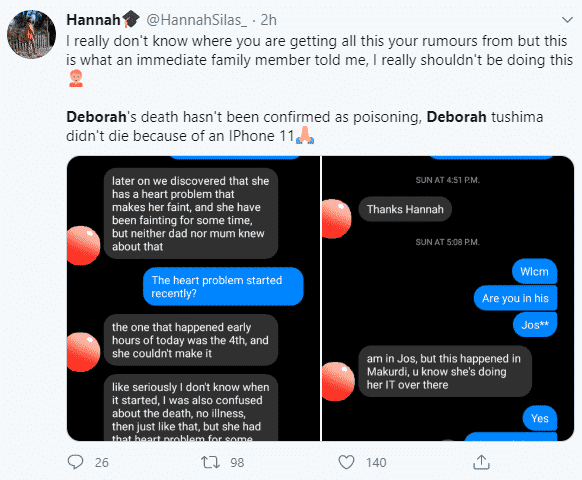Click the reply speech bubble icon
Screen dimensions: 582x480
[75, 462]
